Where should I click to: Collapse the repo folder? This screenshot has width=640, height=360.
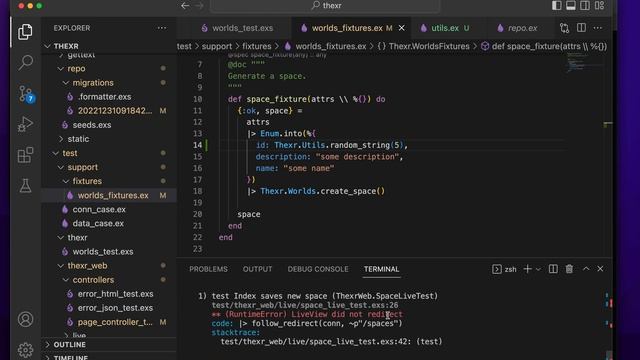[76, 69]
